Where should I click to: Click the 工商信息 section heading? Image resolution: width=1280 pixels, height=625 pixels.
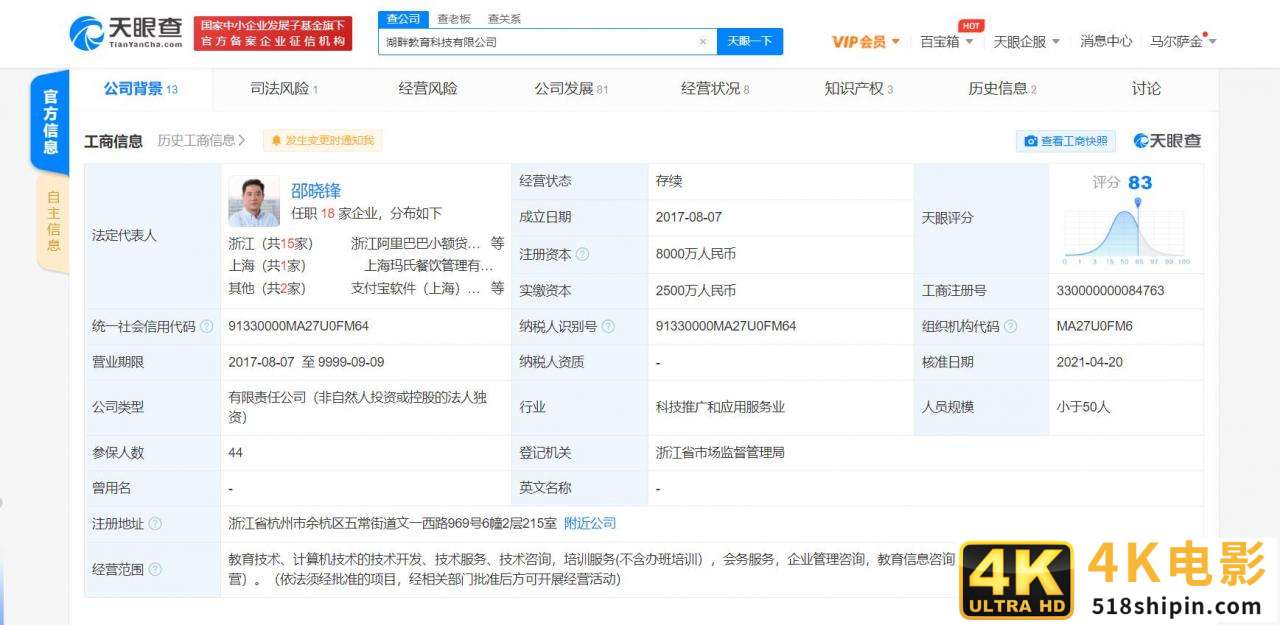pyautogui.click(x=113, y=141)
